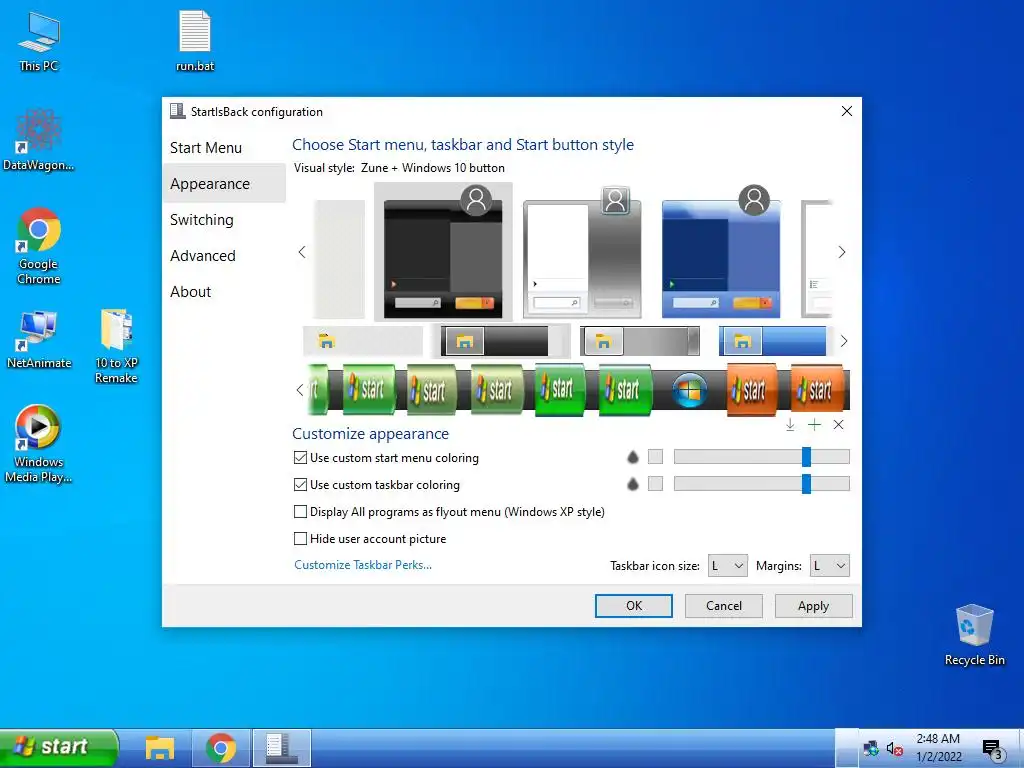Pick the Windows 7 orb start button
The height and width of the screenshot is (768, 1024).
(690, 390)
